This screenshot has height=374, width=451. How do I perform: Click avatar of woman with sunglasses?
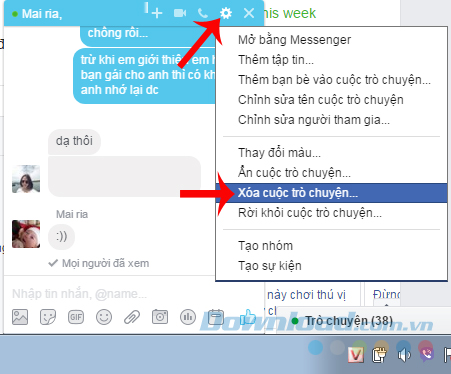click(x=26, y=179)
